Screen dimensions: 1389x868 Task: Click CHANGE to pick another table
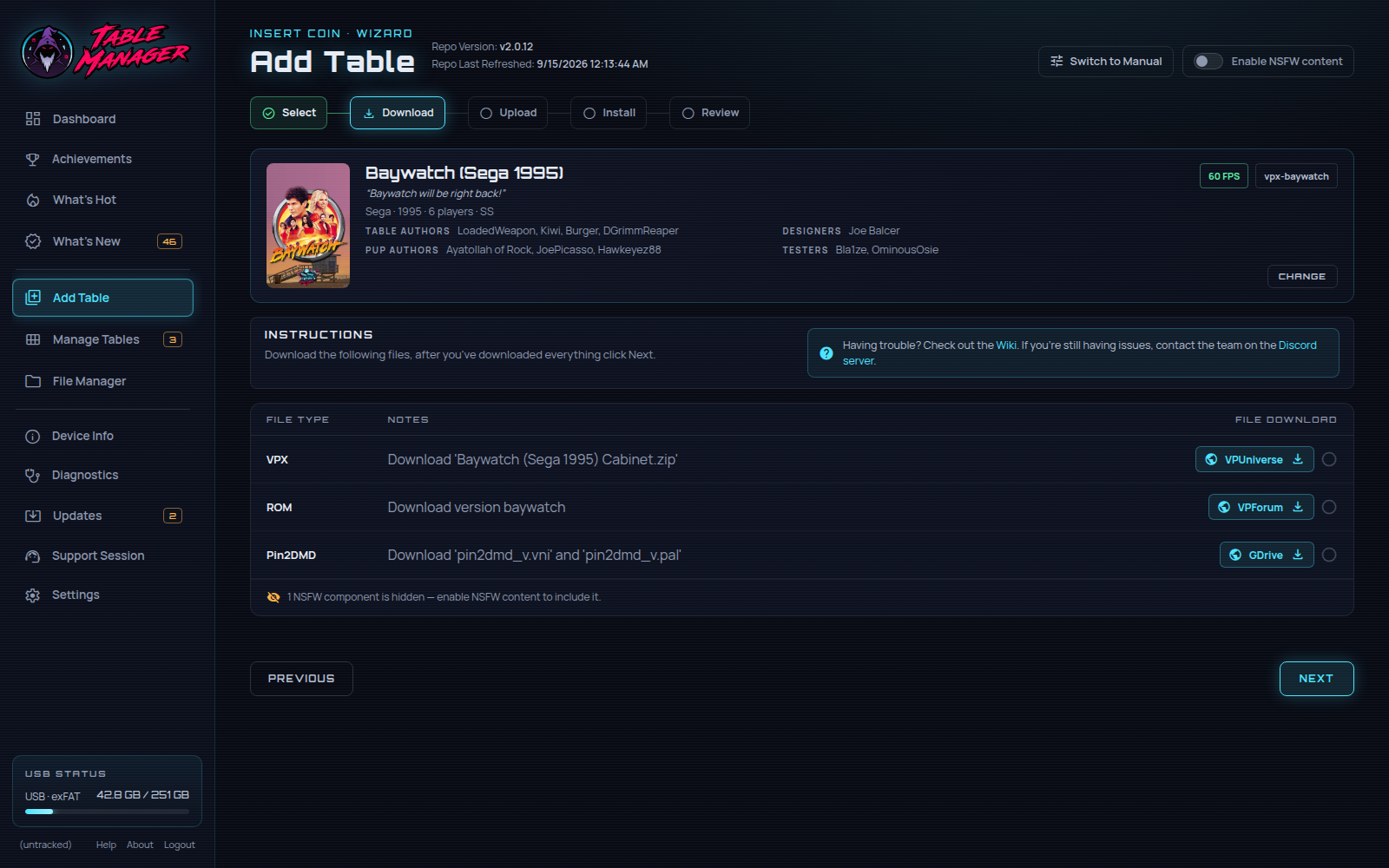point(1302,276)
